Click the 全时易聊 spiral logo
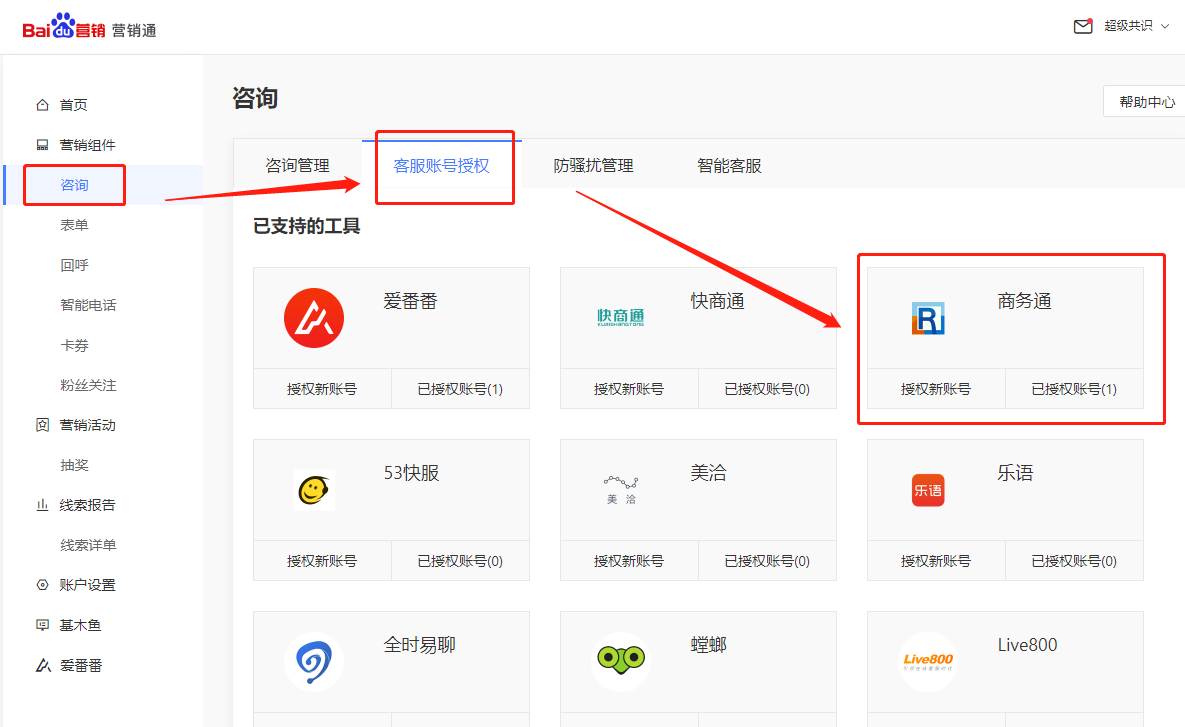 314,662
